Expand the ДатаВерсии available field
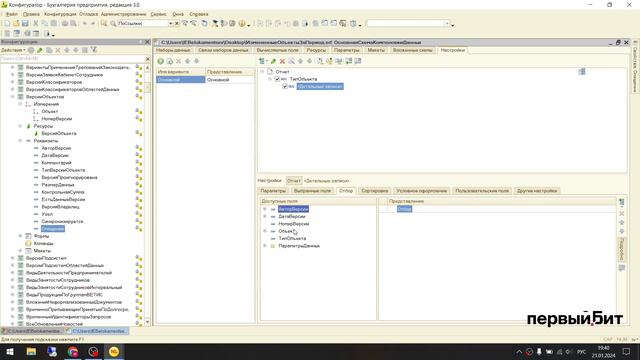The image size is (640, 360). (x=265, y=216)
